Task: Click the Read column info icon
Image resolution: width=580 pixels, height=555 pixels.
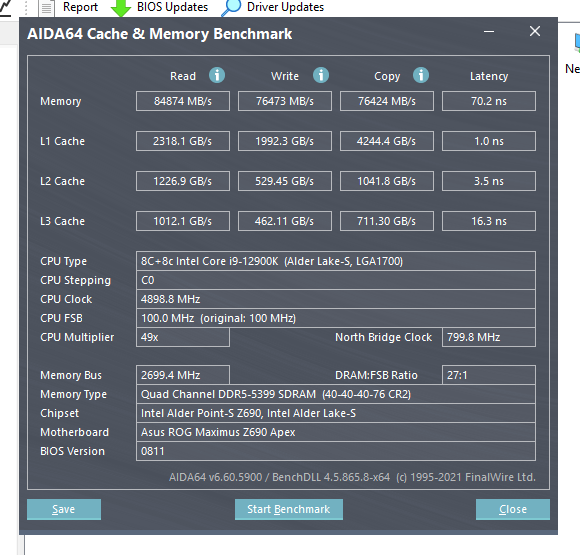Action: (x=217, y=75)
